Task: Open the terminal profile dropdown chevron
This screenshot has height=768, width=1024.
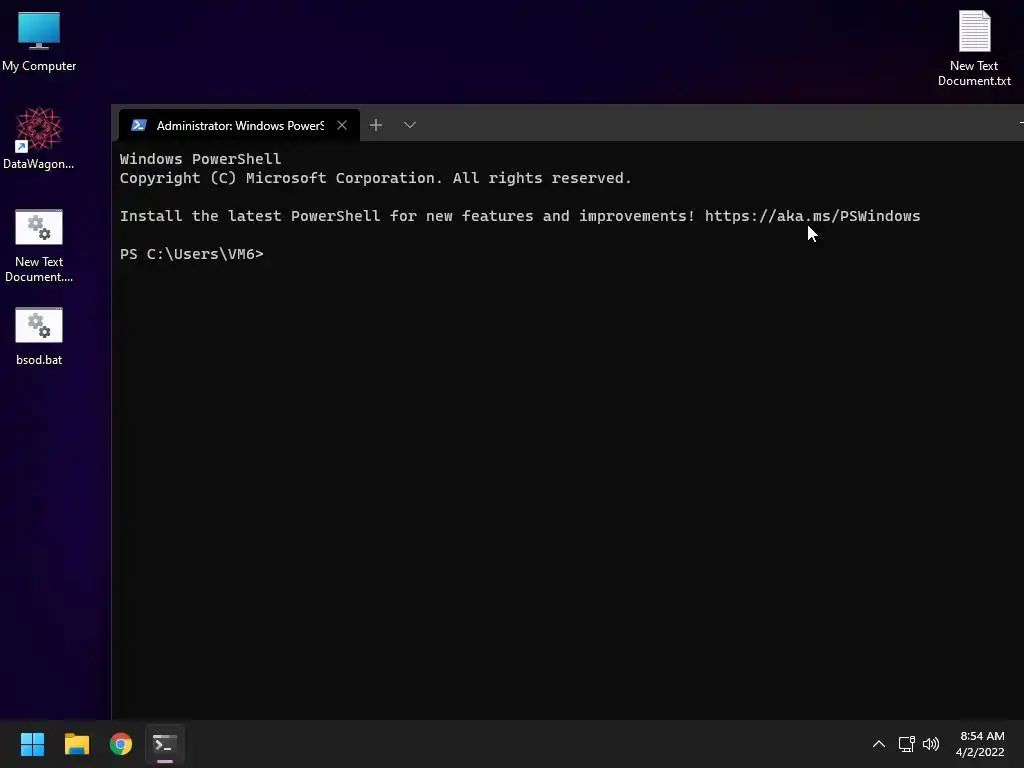Action: tap(409, 125)
